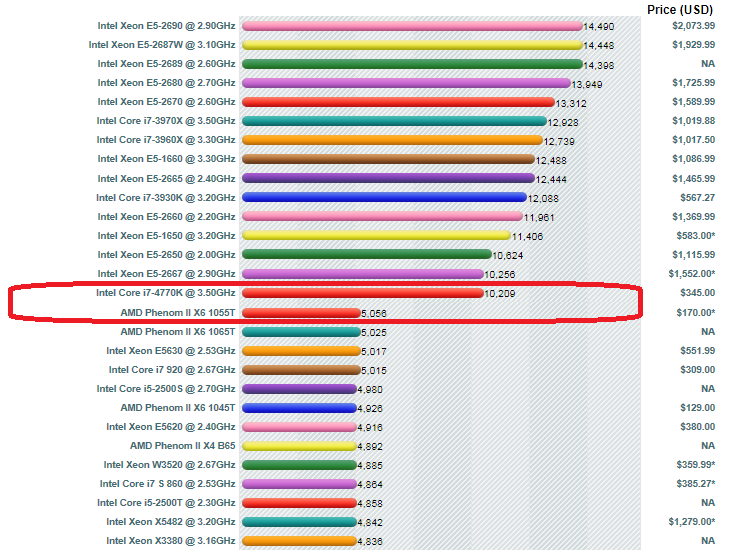
Task: Click the score value 11,406
Action: [x=527, y=236]
